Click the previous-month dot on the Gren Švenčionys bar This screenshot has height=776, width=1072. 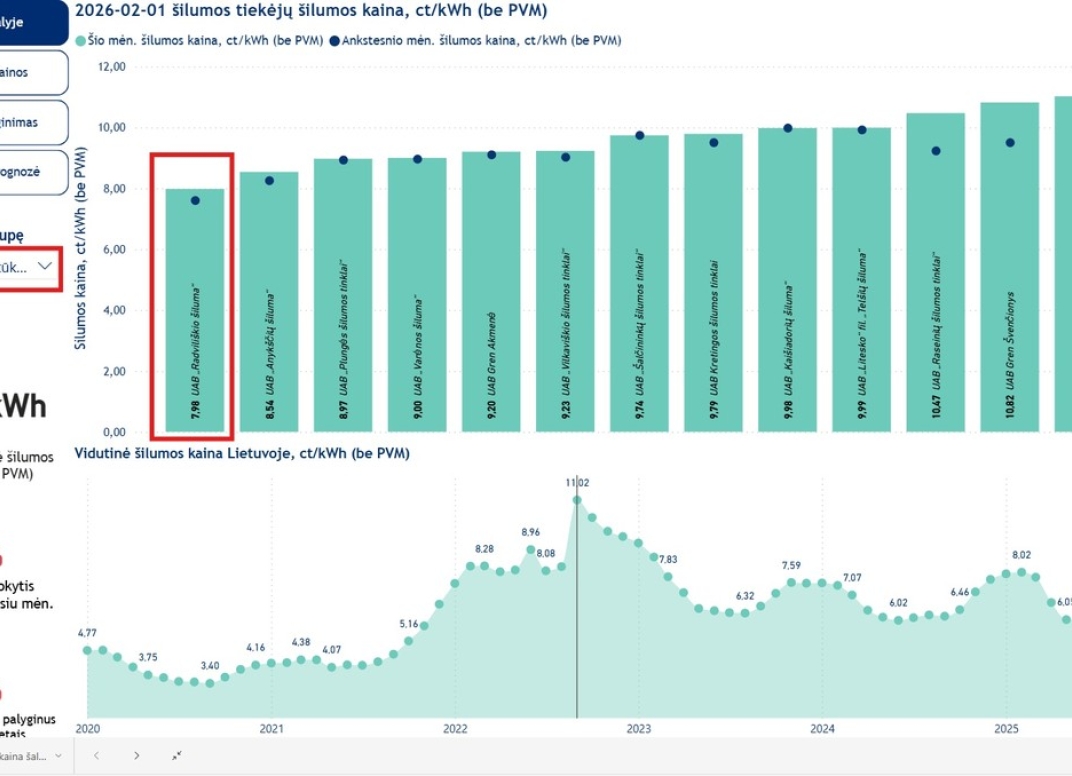(x=1010, y=143)
